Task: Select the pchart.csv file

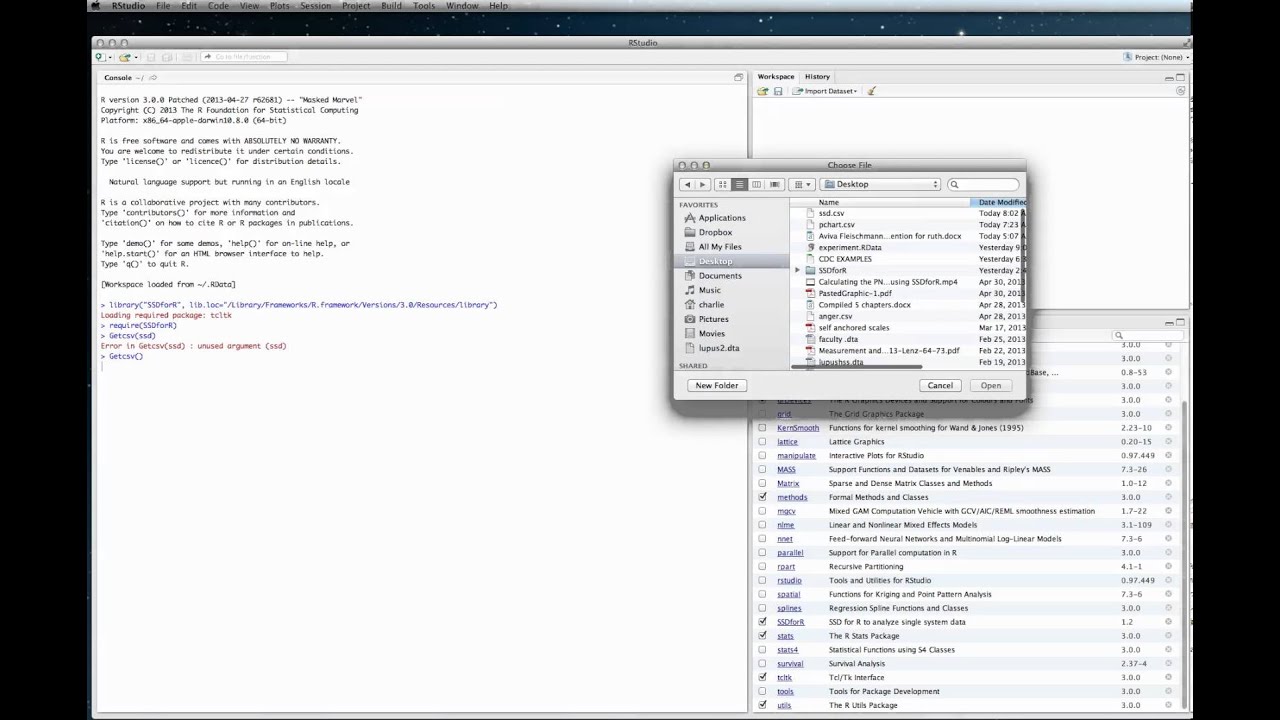Action: [x=836, y=225]
